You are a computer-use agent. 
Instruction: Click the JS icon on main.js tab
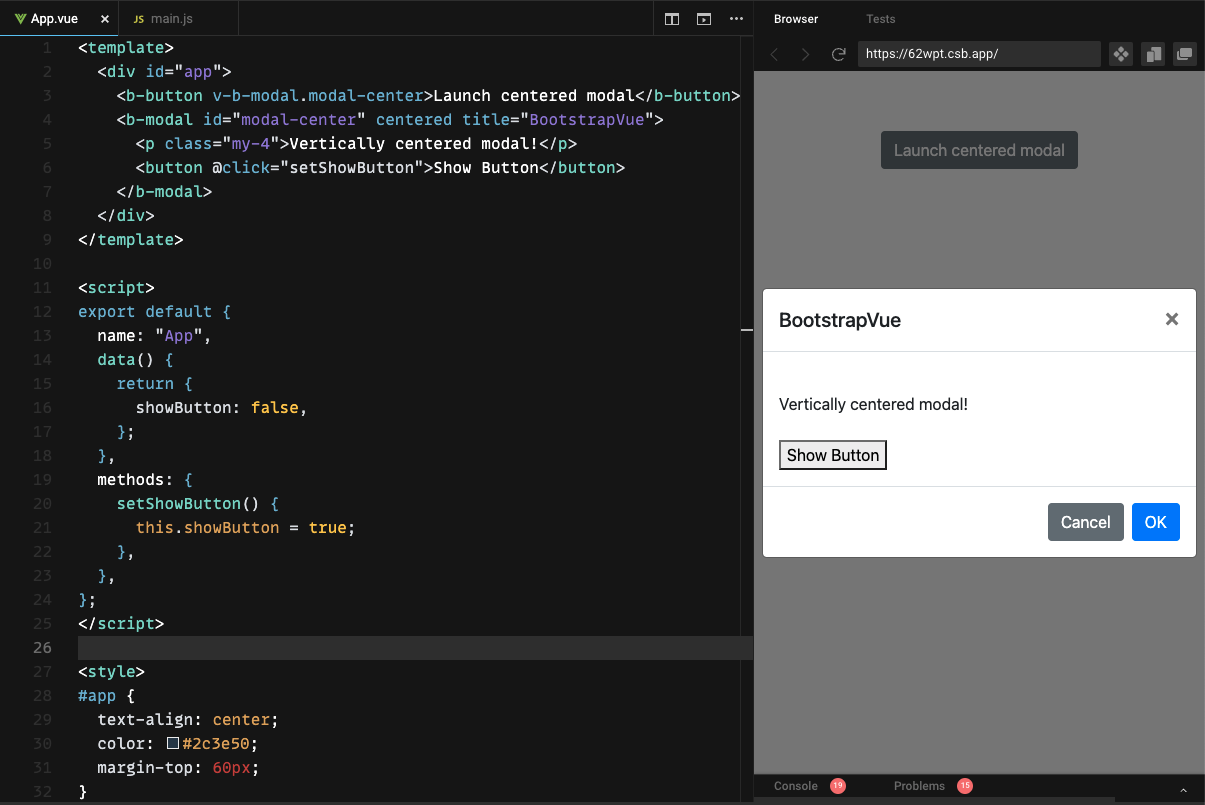[x=139, y=19]
